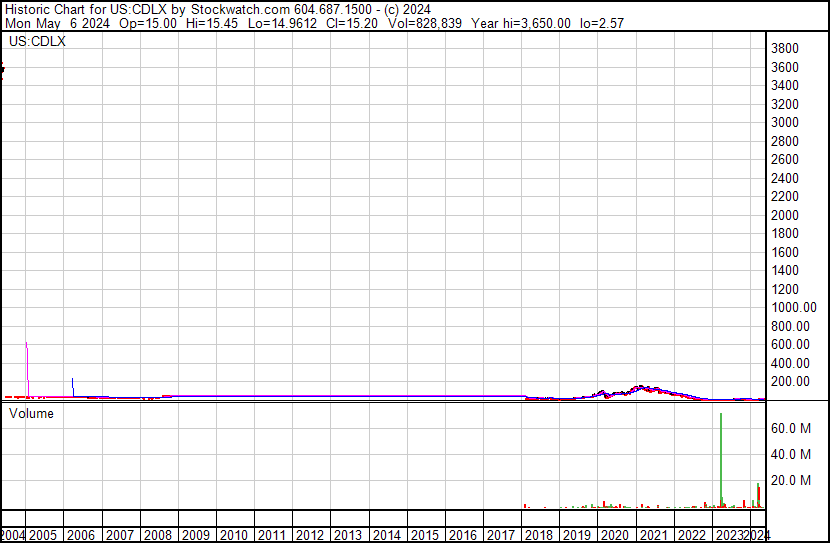Click the 2023 year label on the axis

[x=730, y=535]
